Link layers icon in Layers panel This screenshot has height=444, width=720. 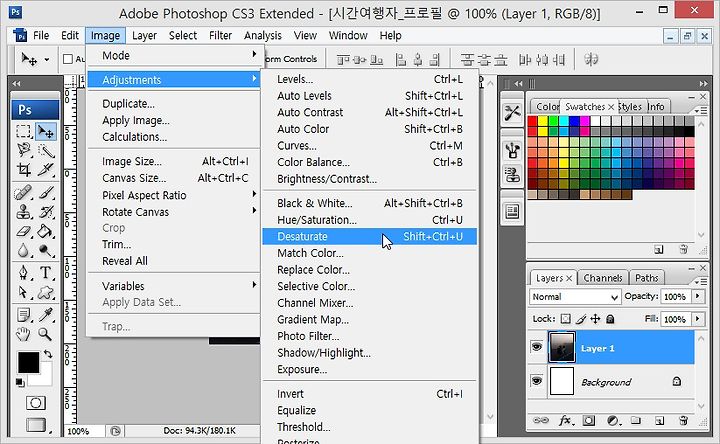tap(541, 420)
